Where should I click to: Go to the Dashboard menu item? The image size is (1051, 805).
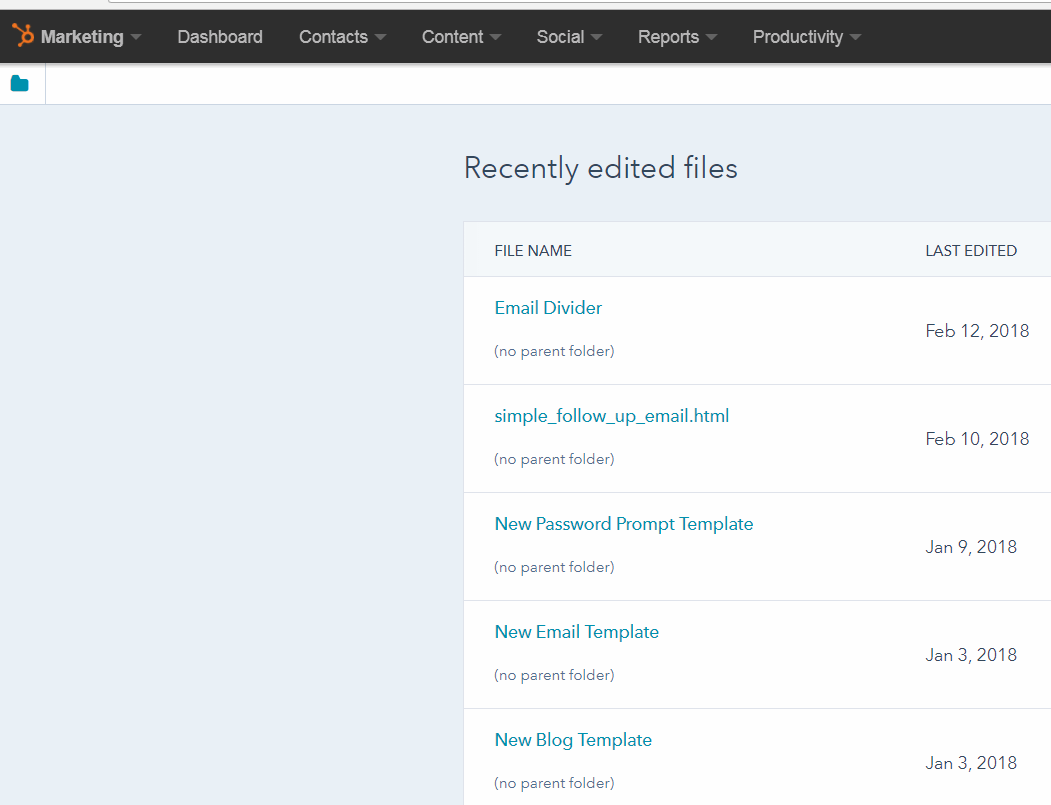click(220, 37)
